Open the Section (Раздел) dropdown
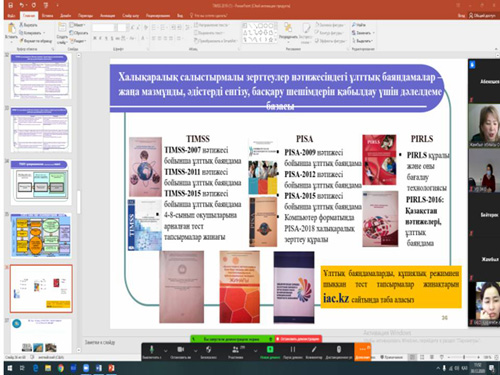Screen dimensions: 500x375 [78, 41]
